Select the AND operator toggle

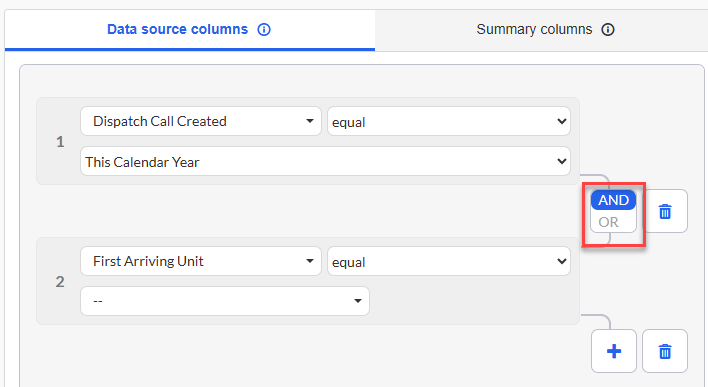613,200
